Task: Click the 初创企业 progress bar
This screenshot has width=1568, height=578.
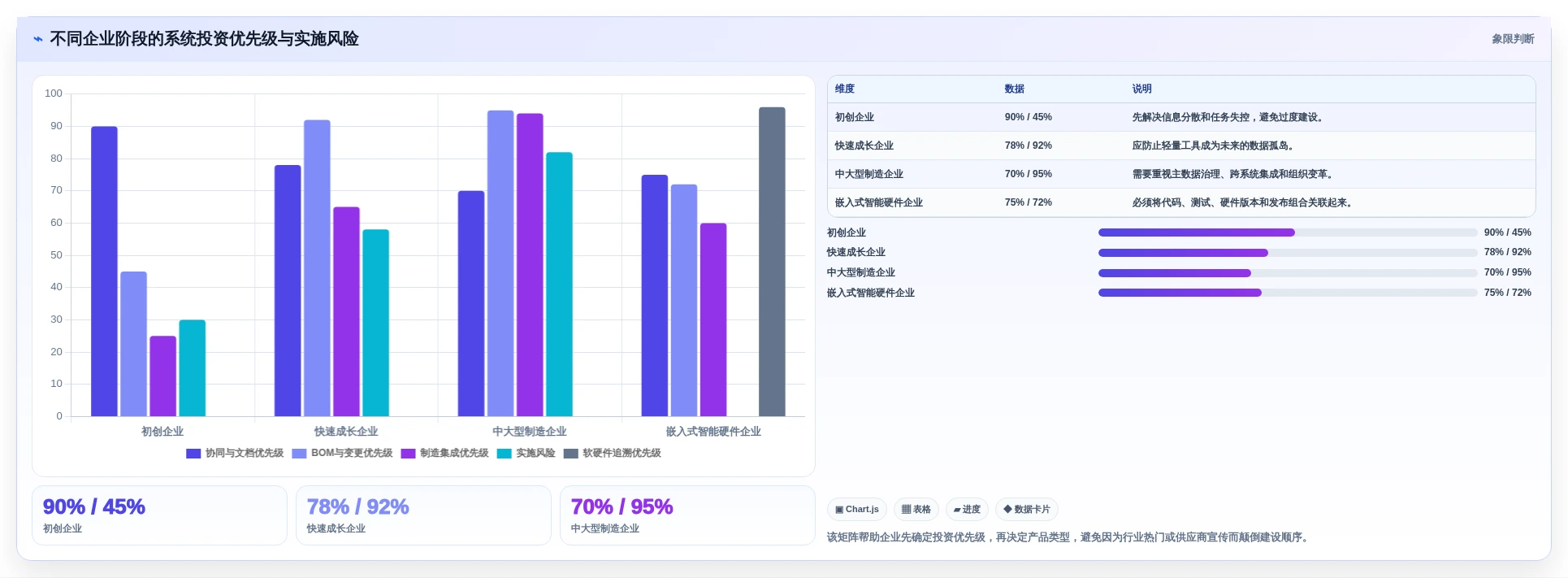Action: 1288,233
